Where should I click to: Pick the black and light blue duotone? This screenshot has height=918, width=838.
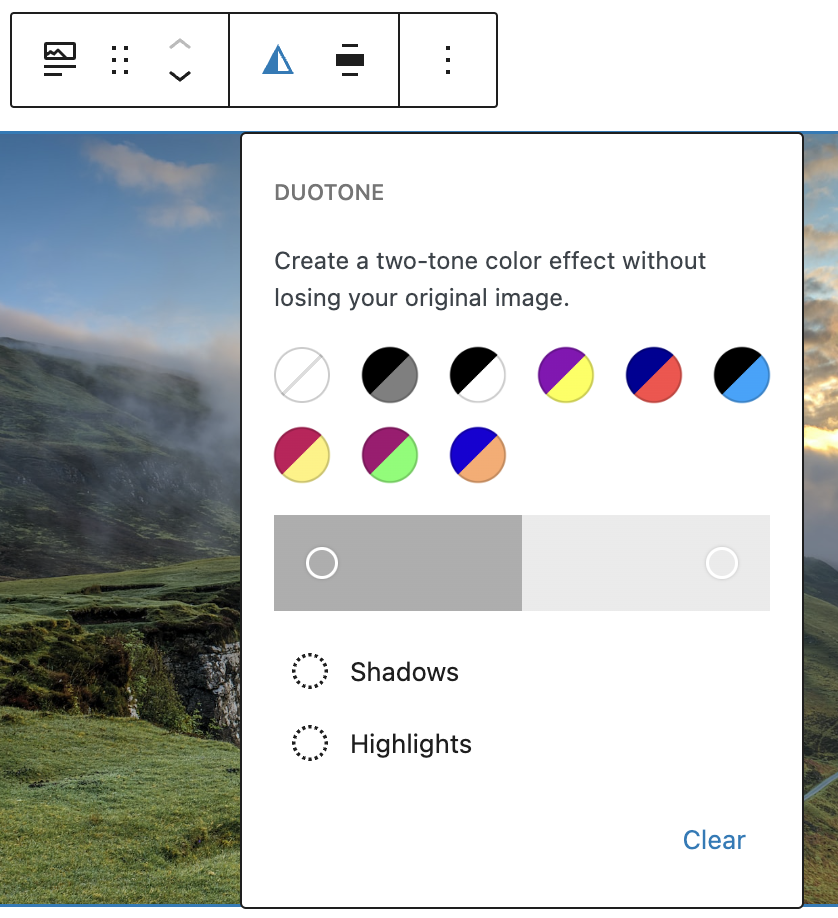[742, 375]
